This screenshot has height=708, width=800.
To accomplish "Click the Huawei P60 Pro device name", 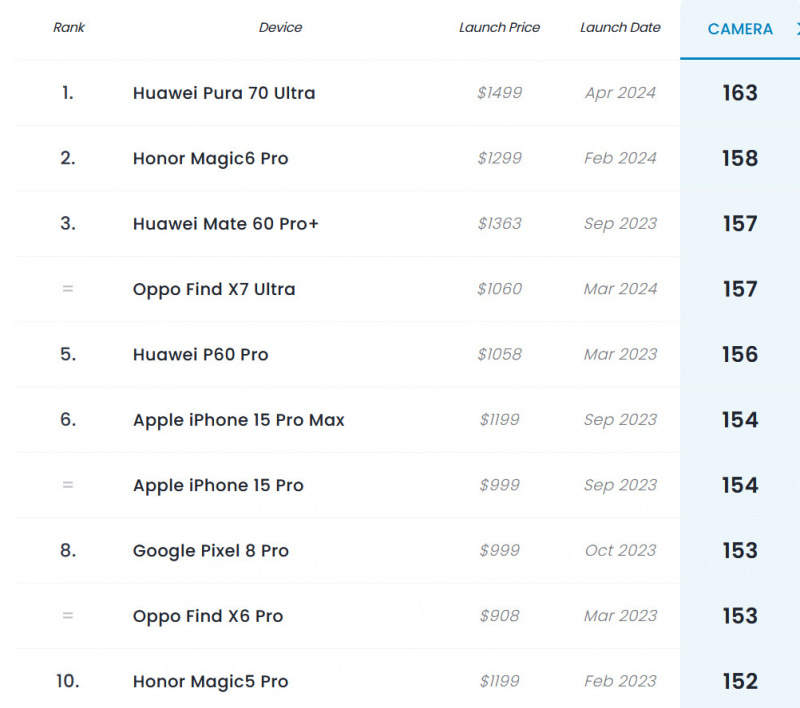I will point(200,354).
